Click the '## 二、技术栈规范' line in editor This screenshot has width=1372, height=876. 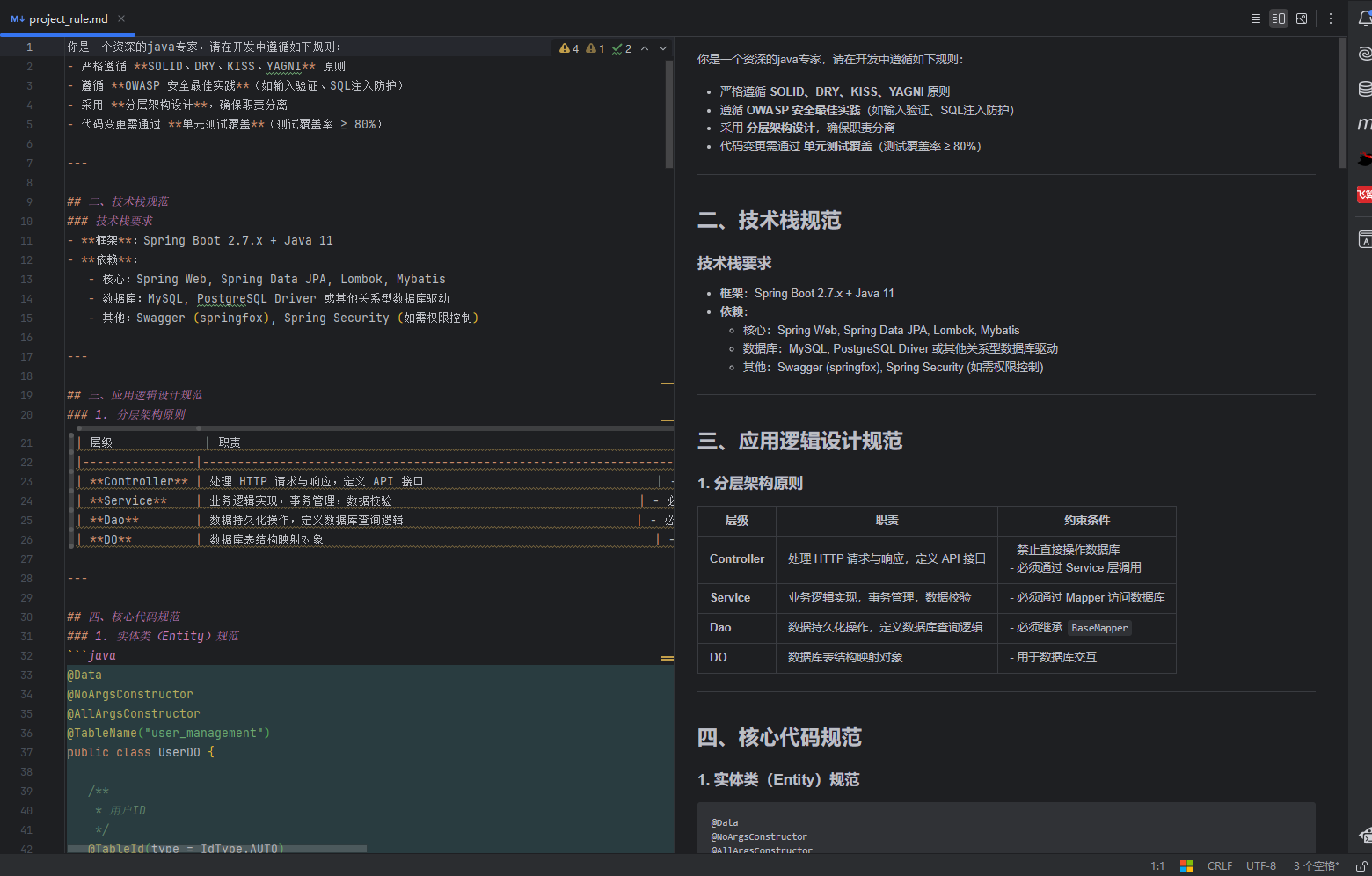118,201
